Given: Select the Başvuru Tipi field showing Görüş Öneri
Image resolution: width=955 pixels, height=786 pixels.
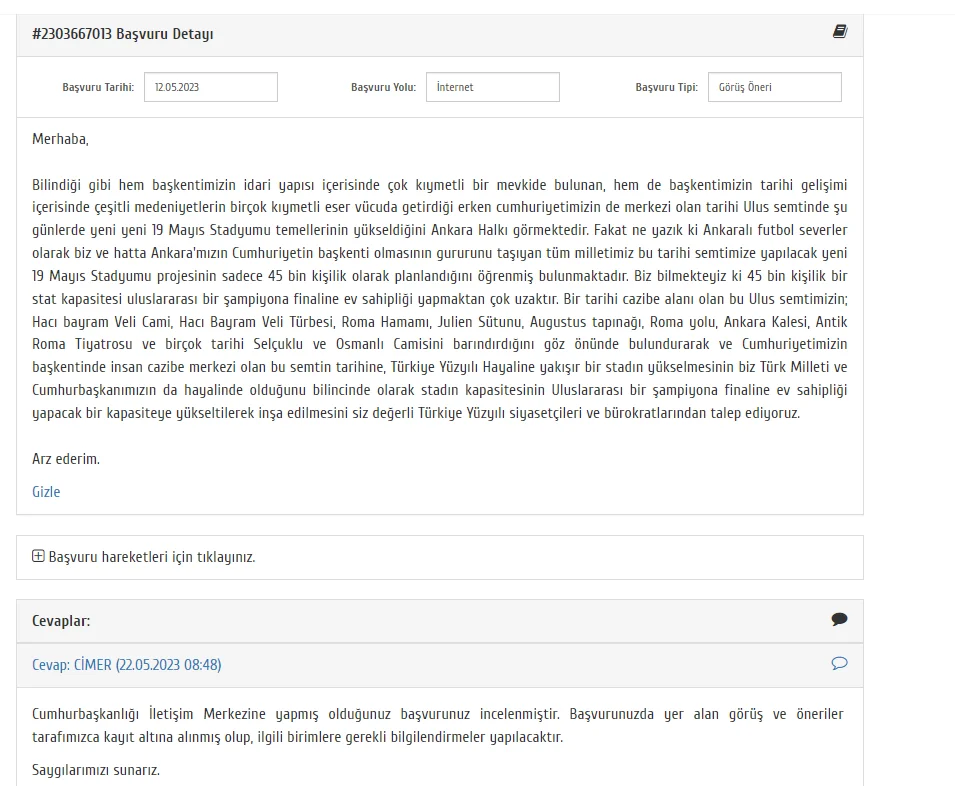Looking at the screenshot, I should pyautogui.click(x=774, y=87).
